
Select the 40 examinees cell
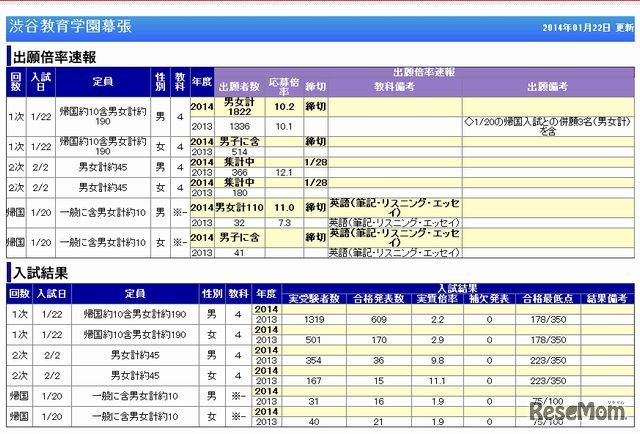tap(314, 422)
